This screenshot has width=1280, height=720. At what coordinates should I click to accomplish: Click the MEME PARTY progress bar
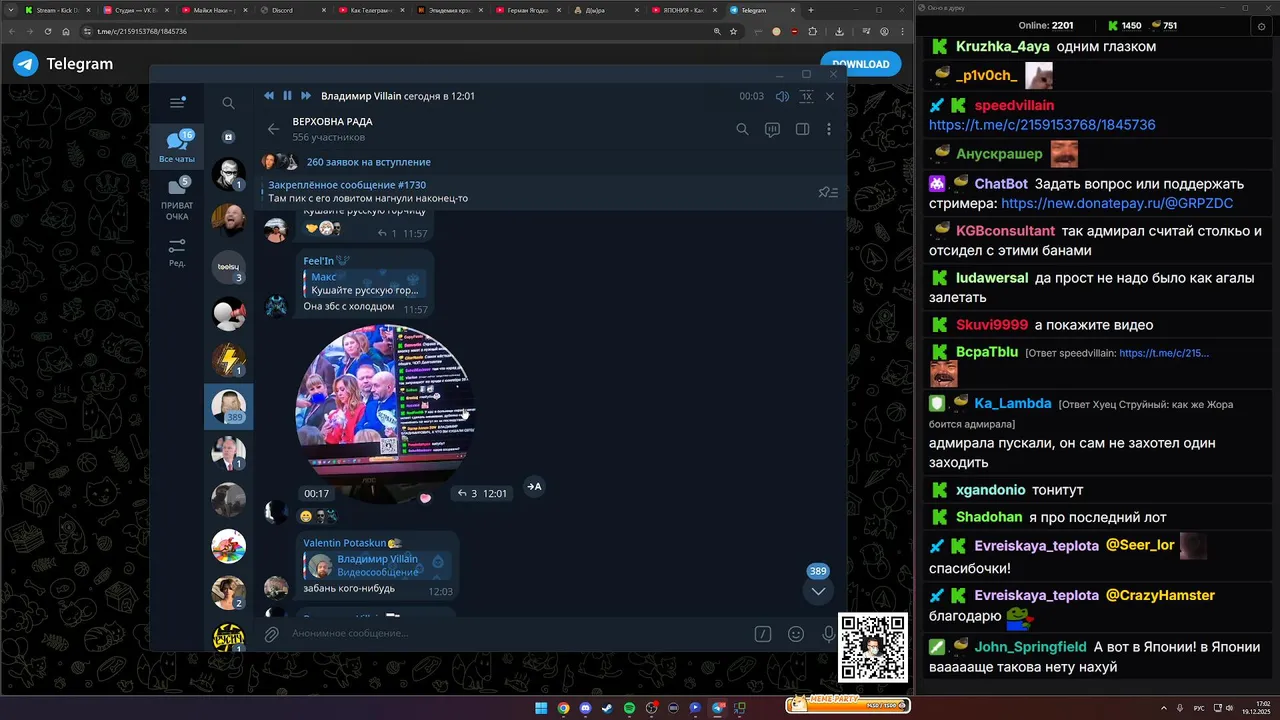tap(848, 704)
